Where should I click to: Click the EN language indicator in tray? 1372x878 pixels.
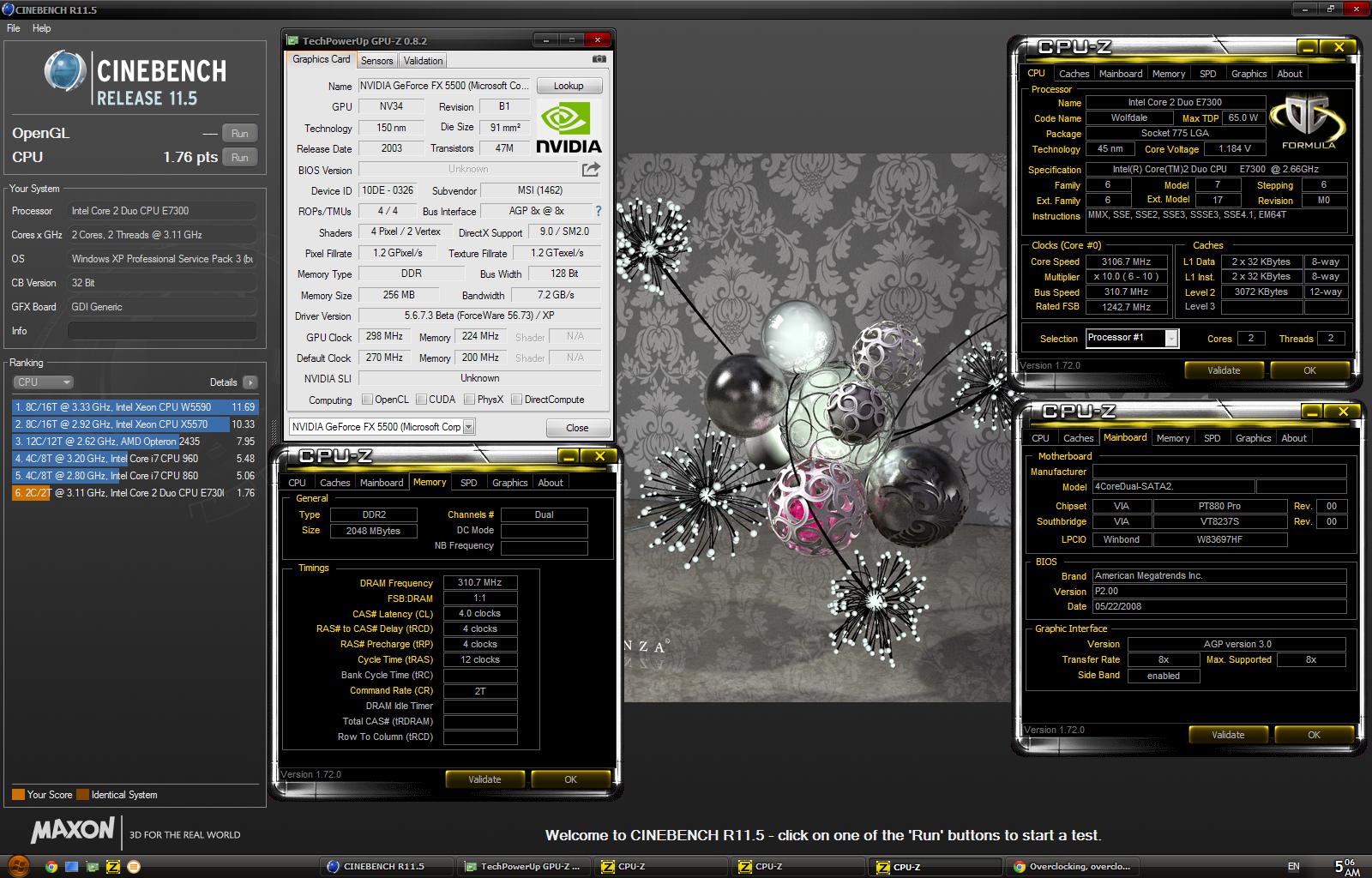(x=1294, y=867)
